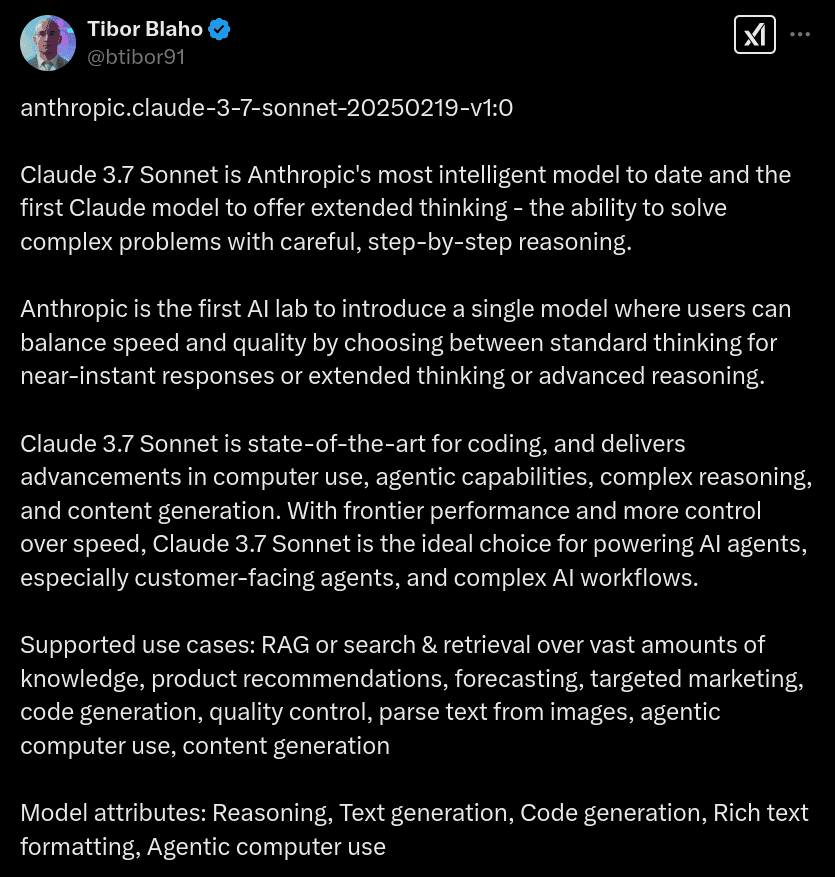
Task: Click the blue verified badge icon
Action: click(x=220, y=30)
